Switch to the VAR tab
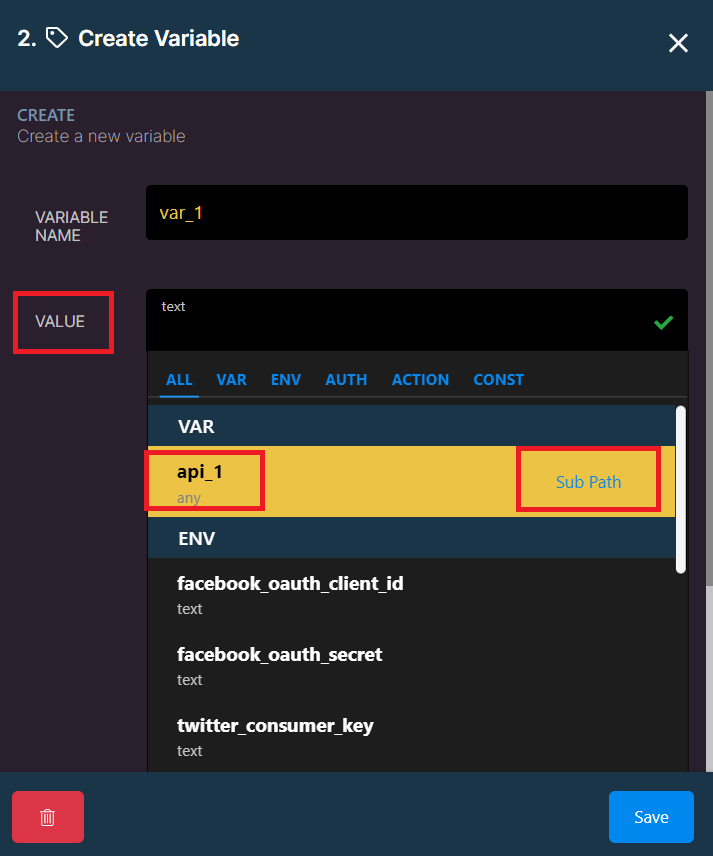Image resolution: width=713 pixels, height=856 pixels. pos(231,379)
